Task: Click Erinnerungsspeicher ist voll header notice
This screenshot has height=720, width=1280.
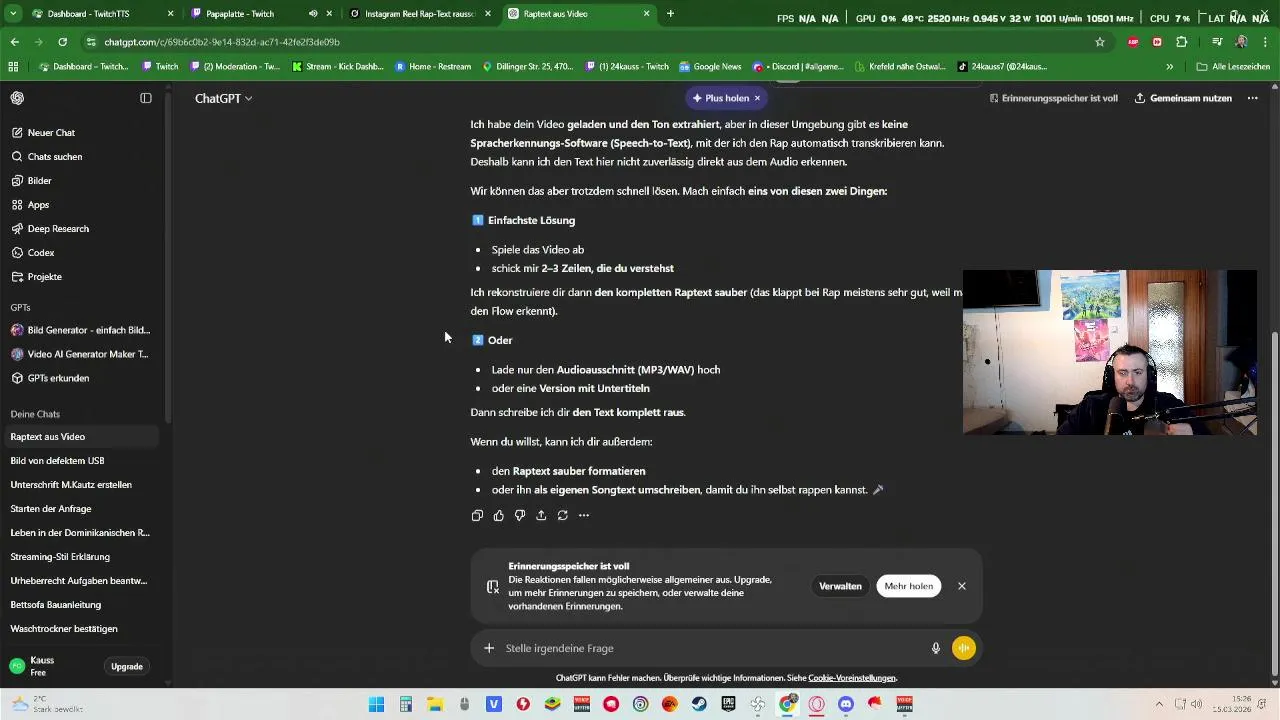Action: [1053, 98]
